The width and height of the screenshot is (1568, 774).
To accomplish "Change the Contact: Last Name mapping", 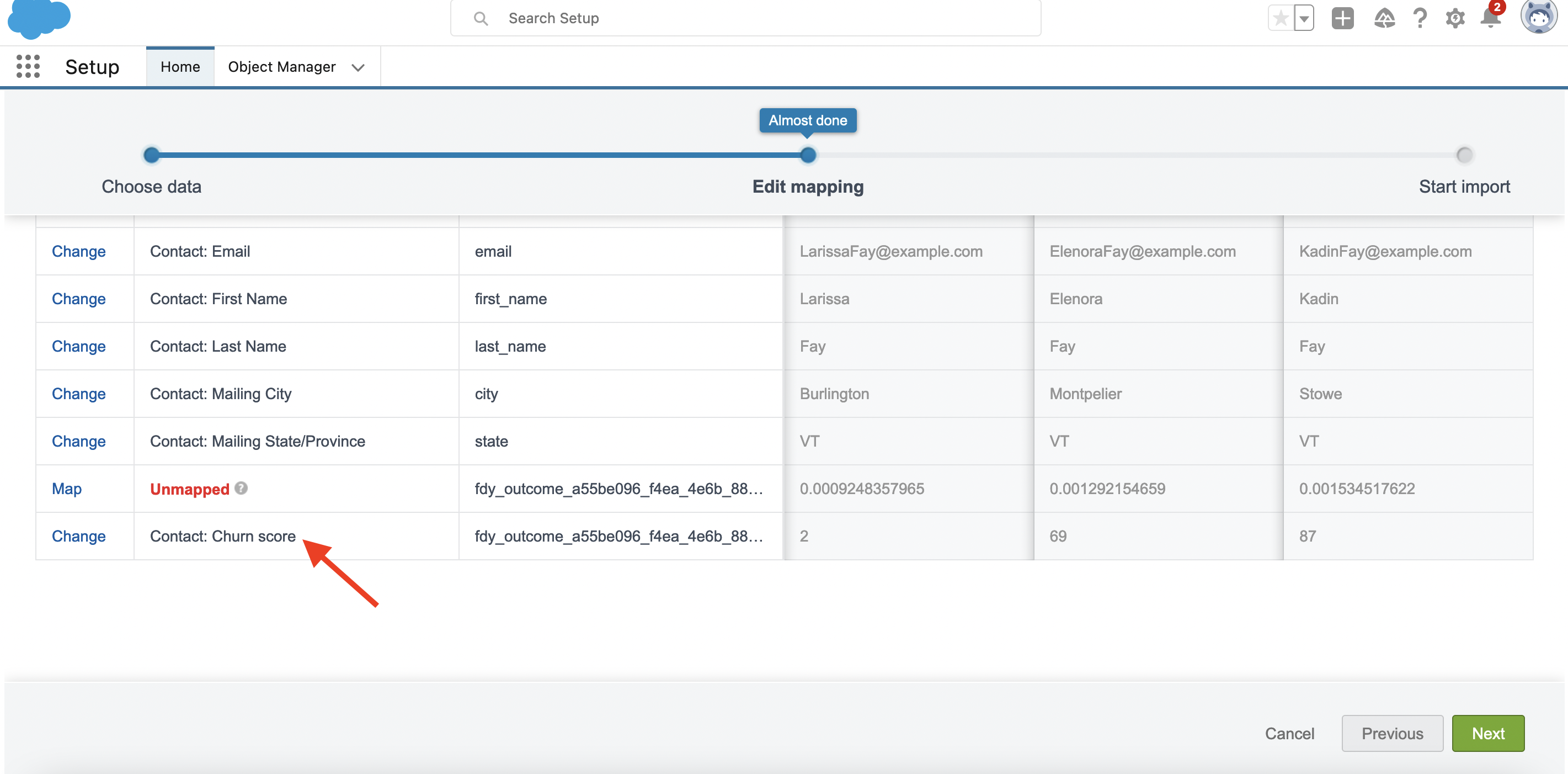I will coord(78,346).
